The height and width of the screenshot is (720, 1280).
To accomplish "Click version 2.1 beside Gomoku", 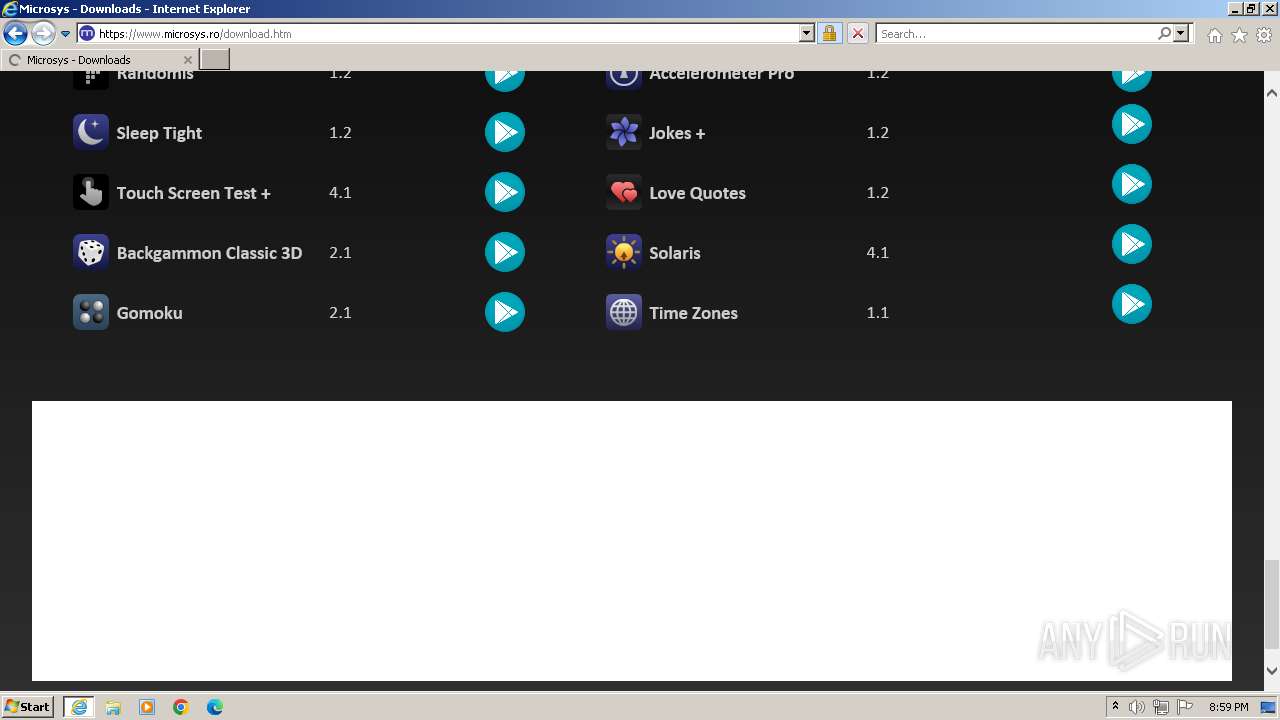I will (340, 313).
